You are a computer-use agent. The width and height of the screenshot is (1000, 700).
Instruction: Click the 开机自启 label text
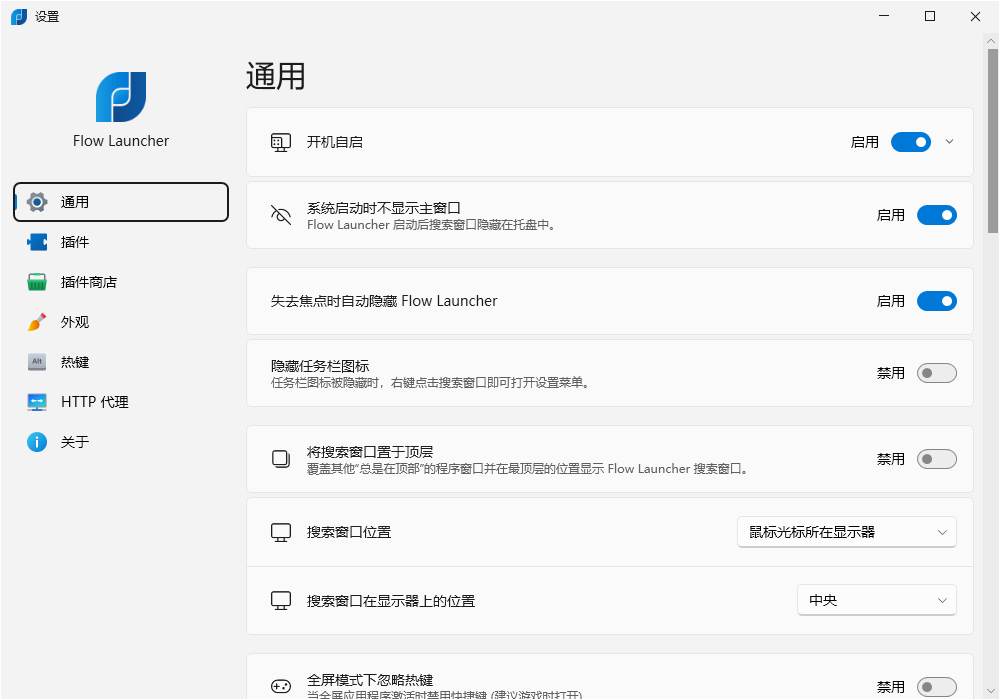(335, 142)
